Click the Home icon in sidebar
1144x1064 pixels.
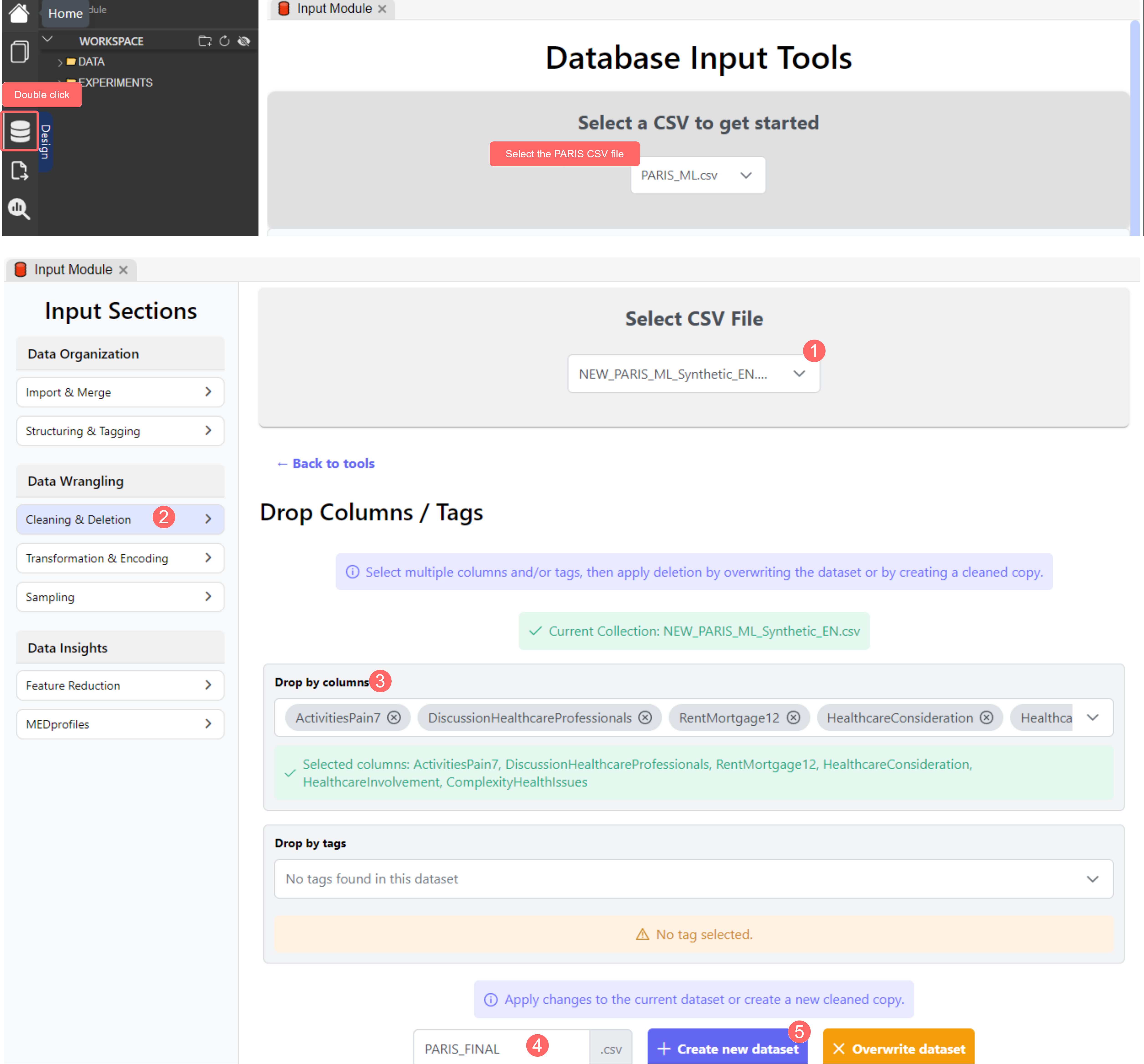pos(18,13)
